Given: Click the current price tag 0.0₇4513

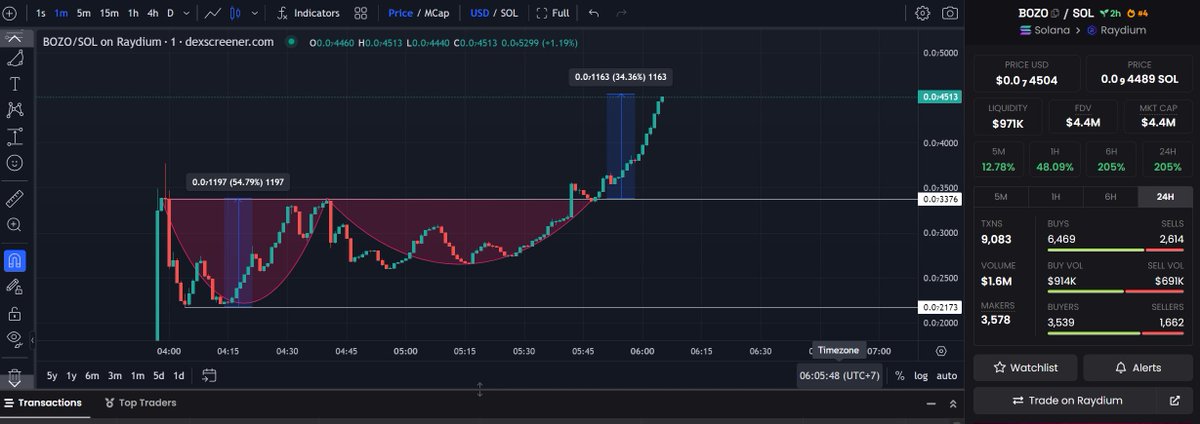Looking at the screenshot, I should click(x=940, y=97).
